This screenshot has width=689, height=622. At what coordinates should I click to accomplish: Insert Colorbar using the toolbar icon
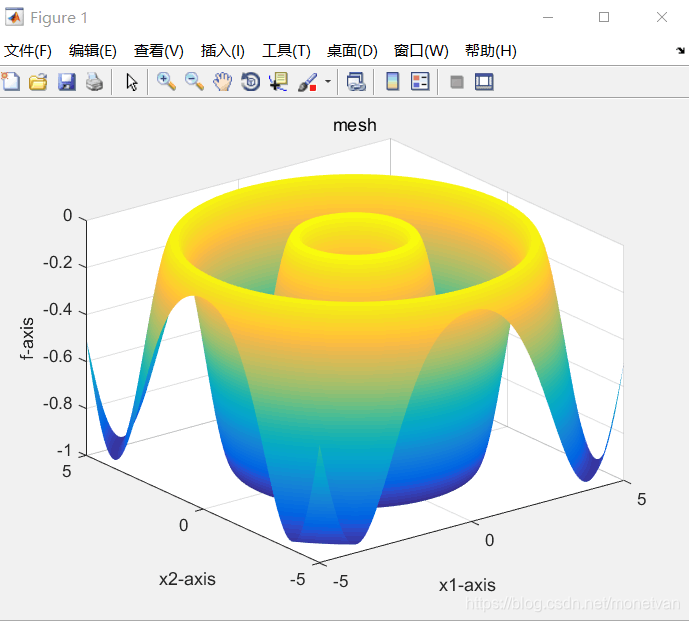click(392, 82)
